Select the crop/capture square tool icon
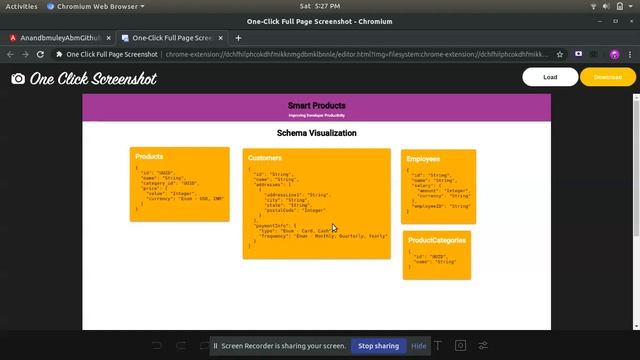The height and width of the screenshot is (360, 640). (460, 346)
